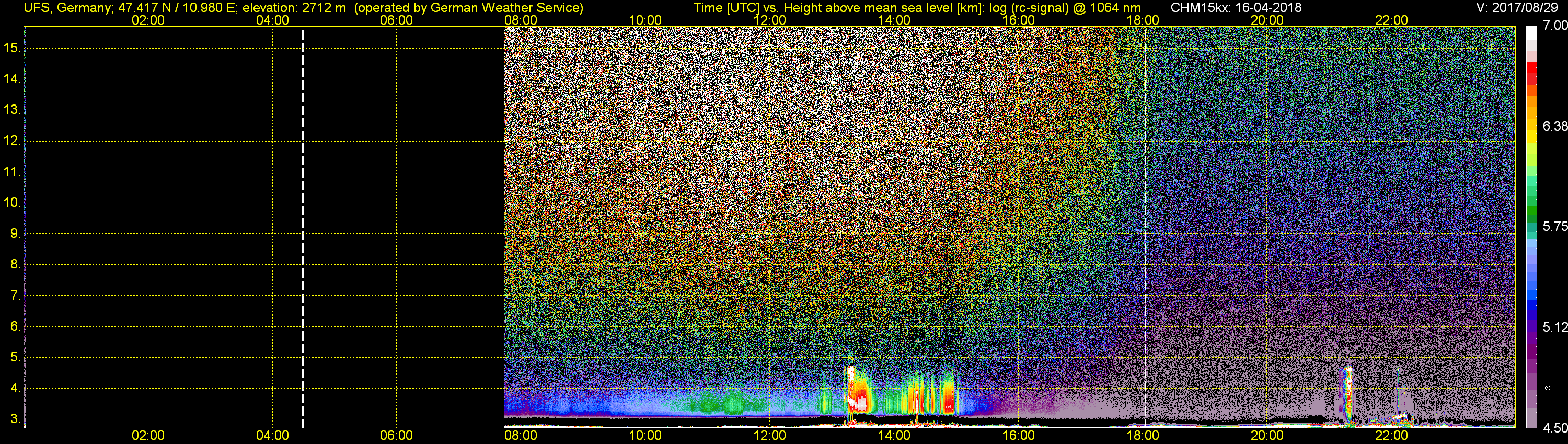Click the 8 km height axis label
This screenshot has height=444, width=1568.
point(15,264)
